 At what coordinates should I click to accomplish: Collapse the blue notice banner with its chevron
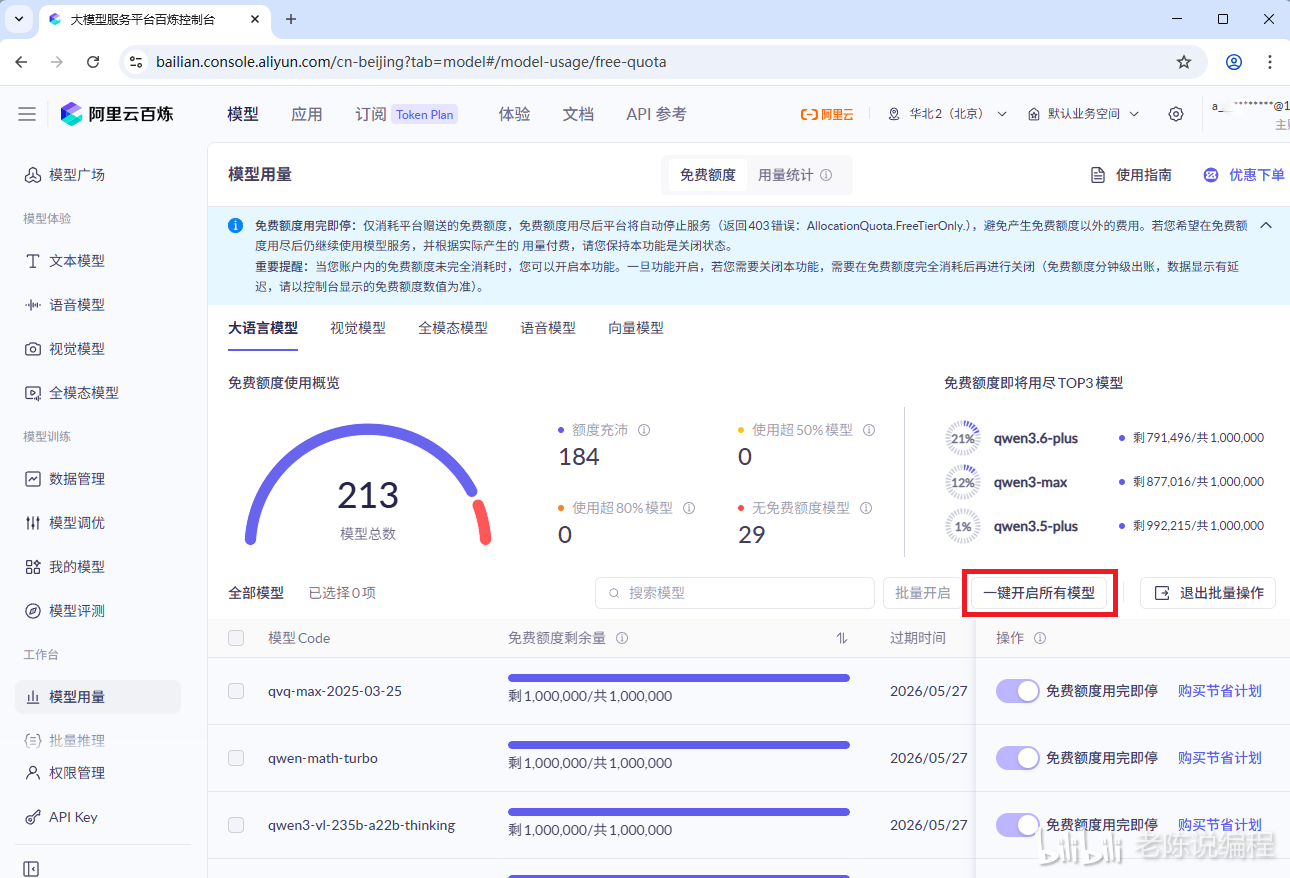pos(1266,225)
